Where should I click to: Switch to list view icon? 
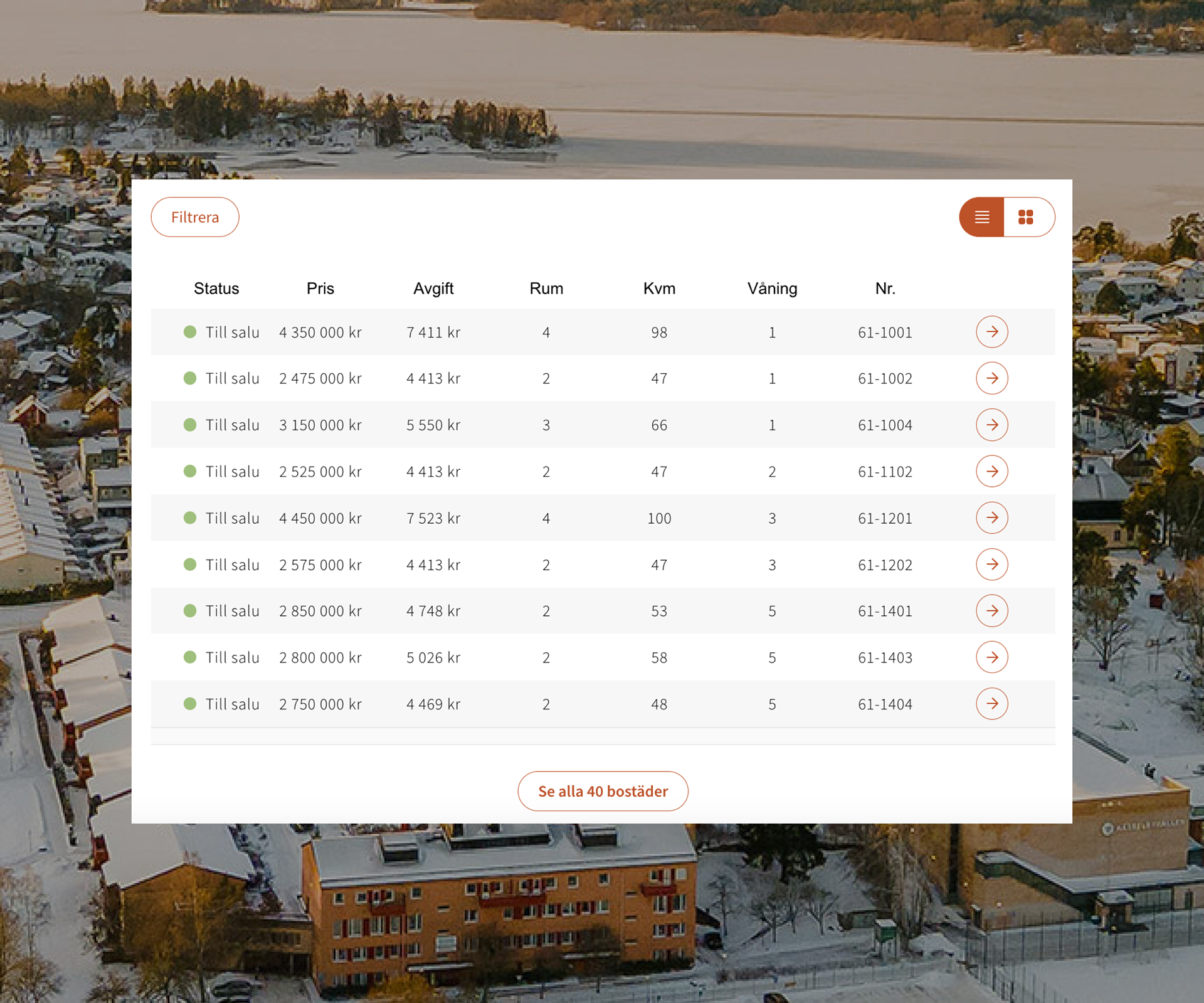(981, 217)
